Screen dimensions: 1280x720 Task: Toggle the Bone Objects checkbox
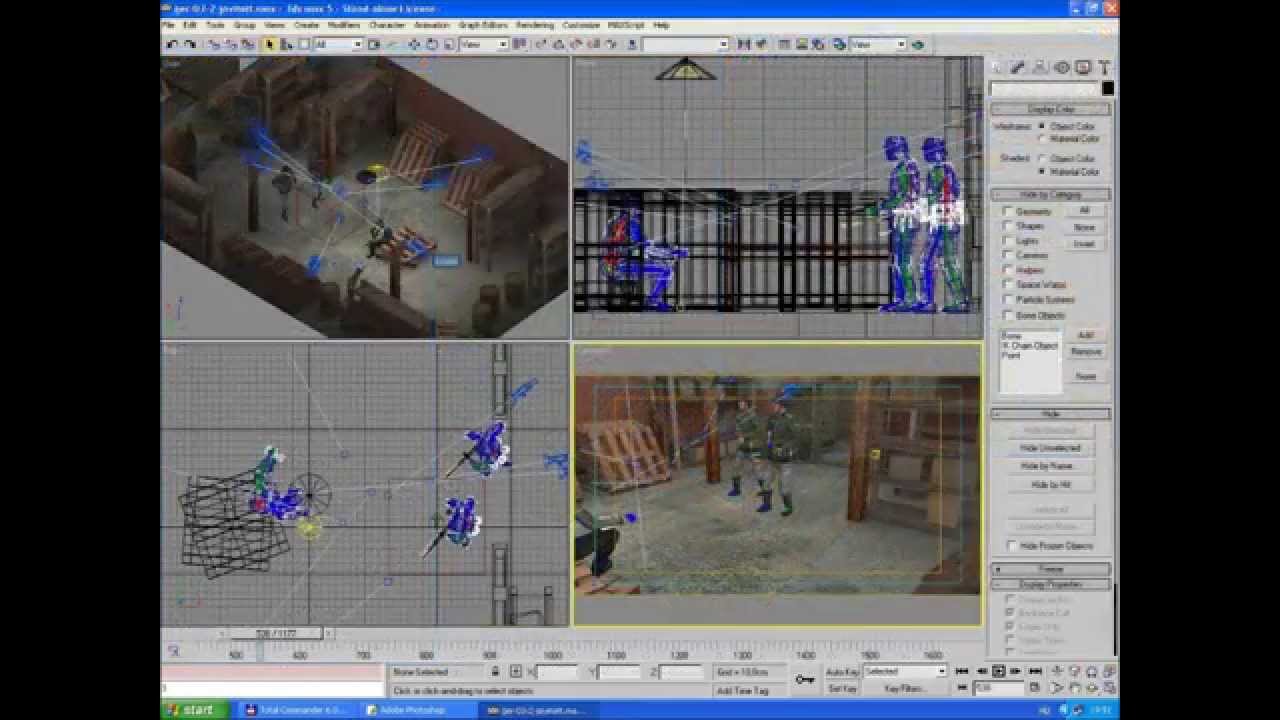click(x=1008, y=315)
